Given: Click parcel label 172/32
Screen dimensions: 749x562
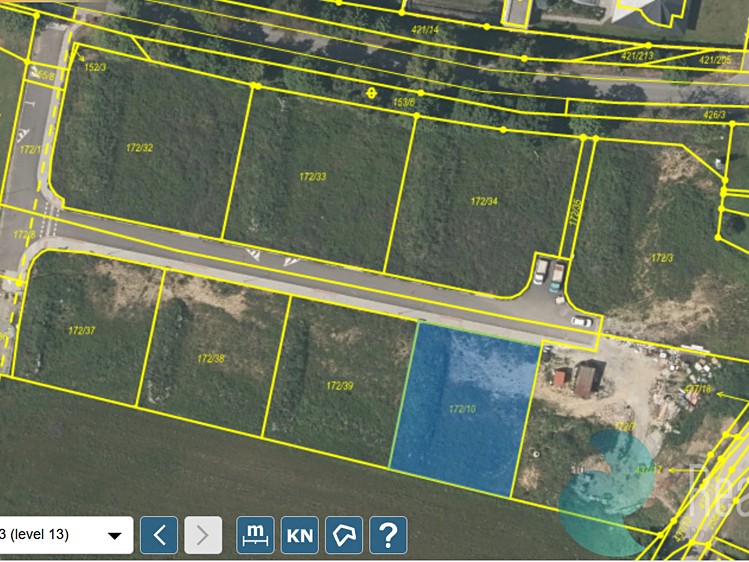Looking at the screenshot, I should click(x=139, y=148).
